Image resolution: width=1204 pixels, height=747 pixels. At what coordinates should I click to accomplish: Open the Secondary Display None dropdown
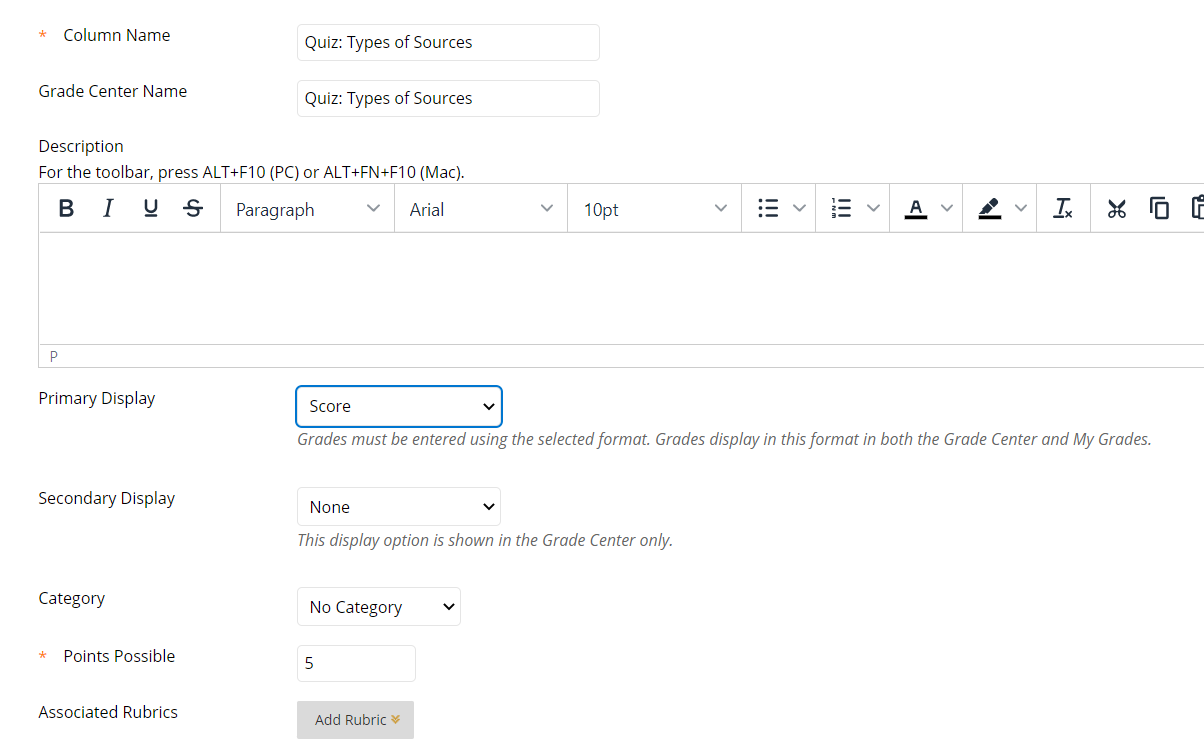tap(399, 507)
